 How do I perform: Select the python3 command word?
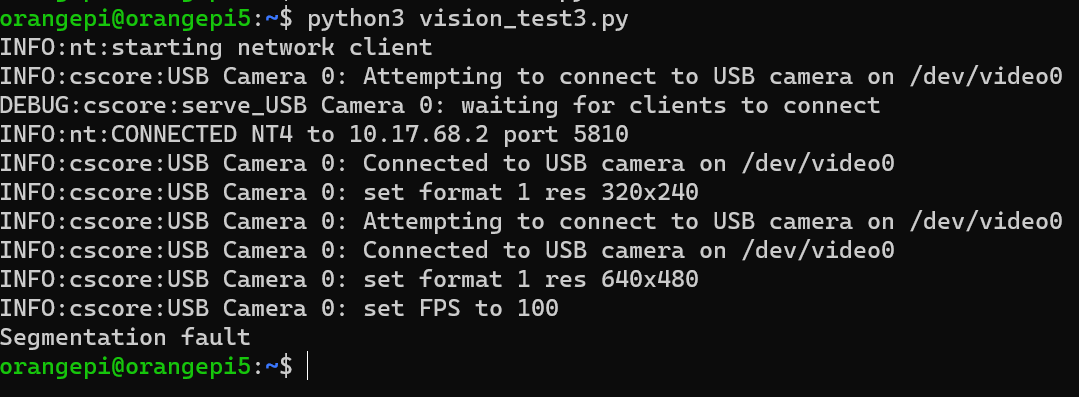coord(356,19)
